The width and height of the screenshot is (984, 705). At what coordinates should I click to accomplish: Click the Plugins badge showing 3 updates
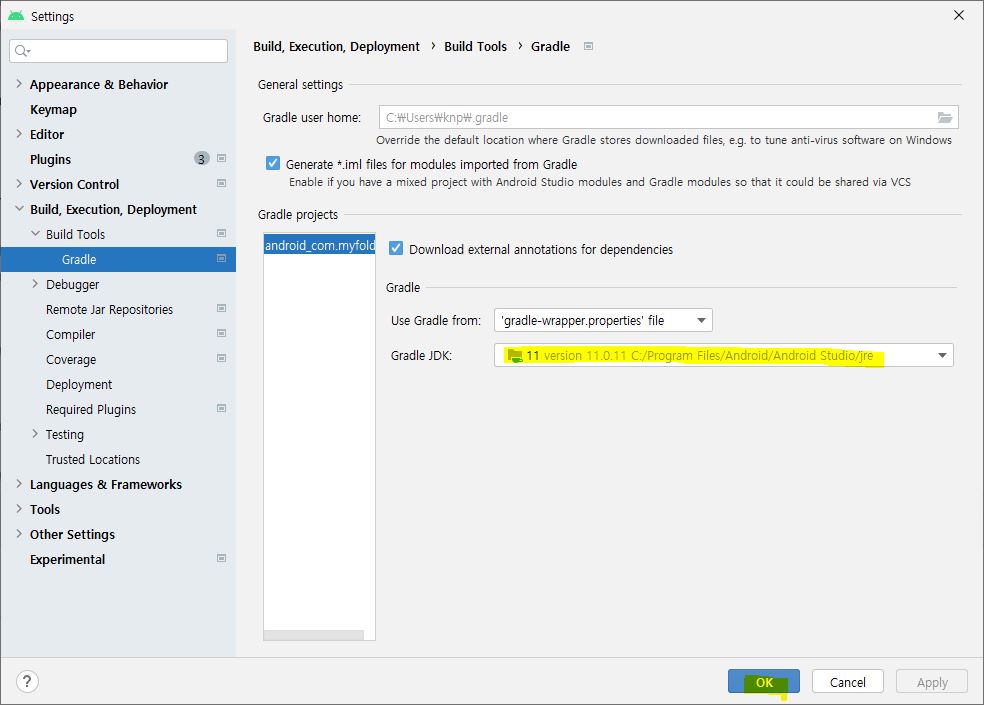click(x=200, y=158)
